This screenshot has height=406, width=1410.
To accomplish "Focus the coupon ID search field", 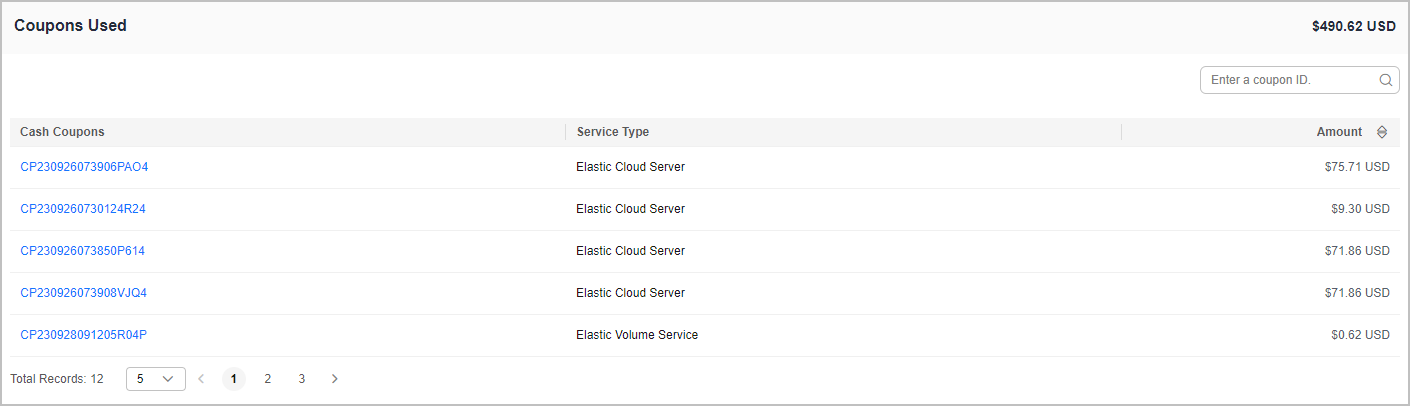I will 1290,80.
